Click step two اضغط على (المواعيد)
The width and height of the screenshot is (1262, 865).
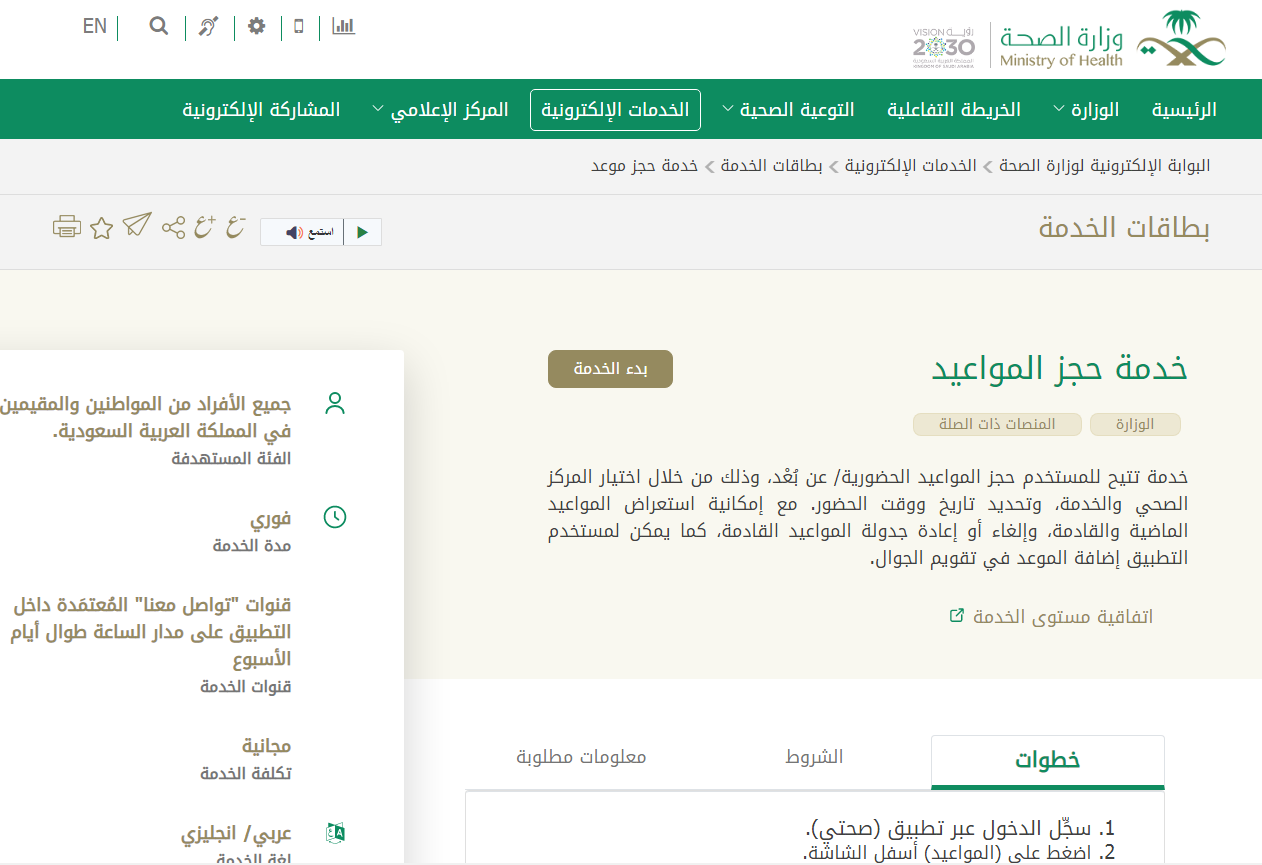tap(958, 853)
